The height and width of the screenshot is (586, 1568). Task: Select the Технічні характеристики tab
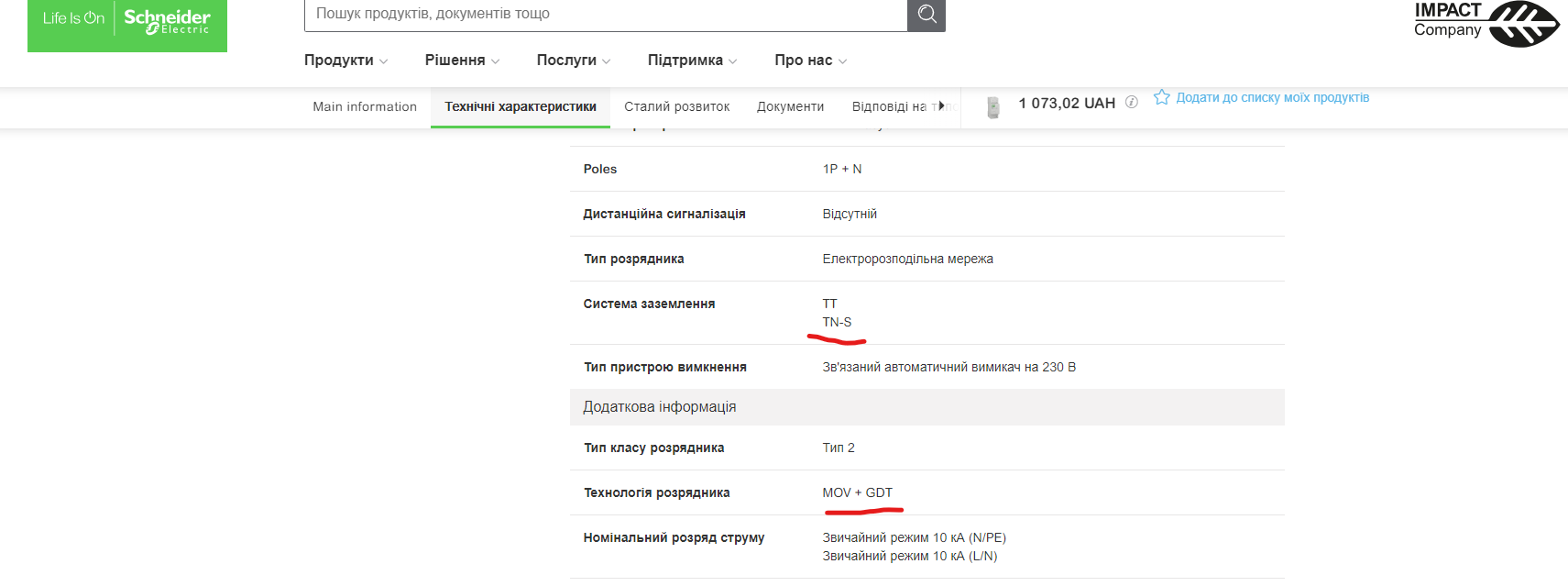pyautogui.click(x=521, y=106)
